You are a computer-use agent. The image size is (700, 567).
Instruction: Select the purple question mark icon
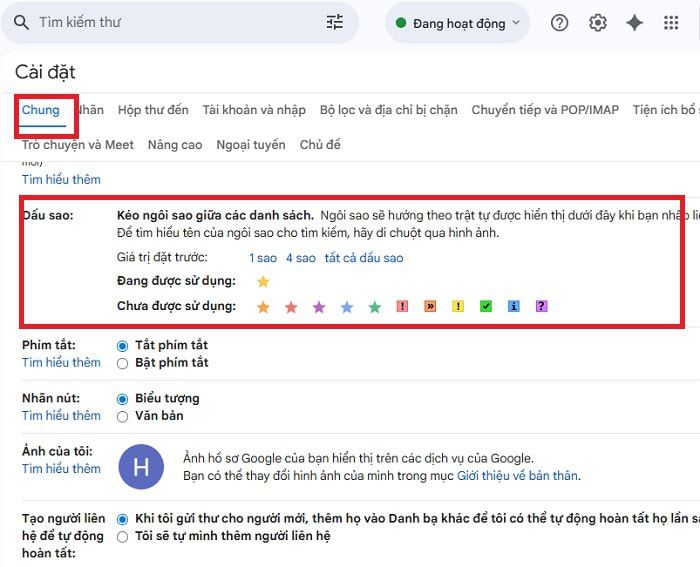[542, 306]
